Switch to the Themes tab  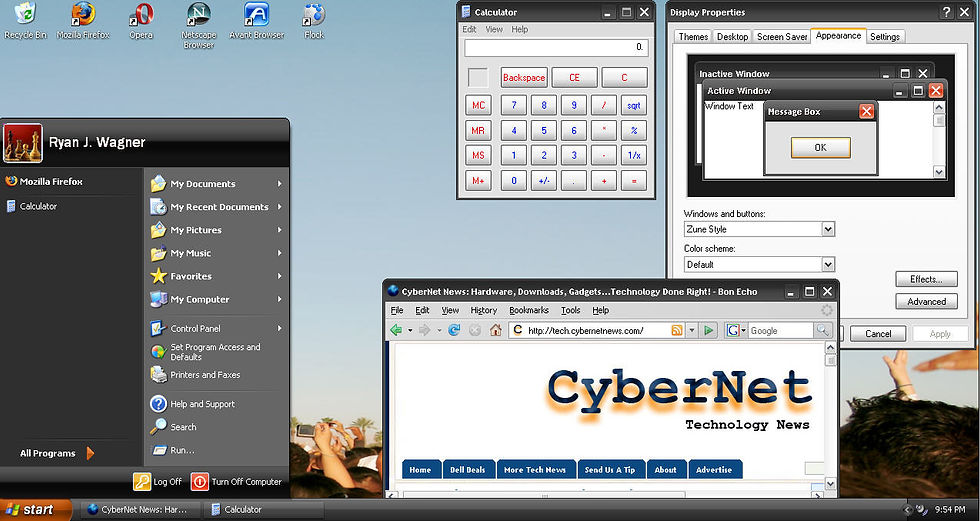tap(693, 37)
